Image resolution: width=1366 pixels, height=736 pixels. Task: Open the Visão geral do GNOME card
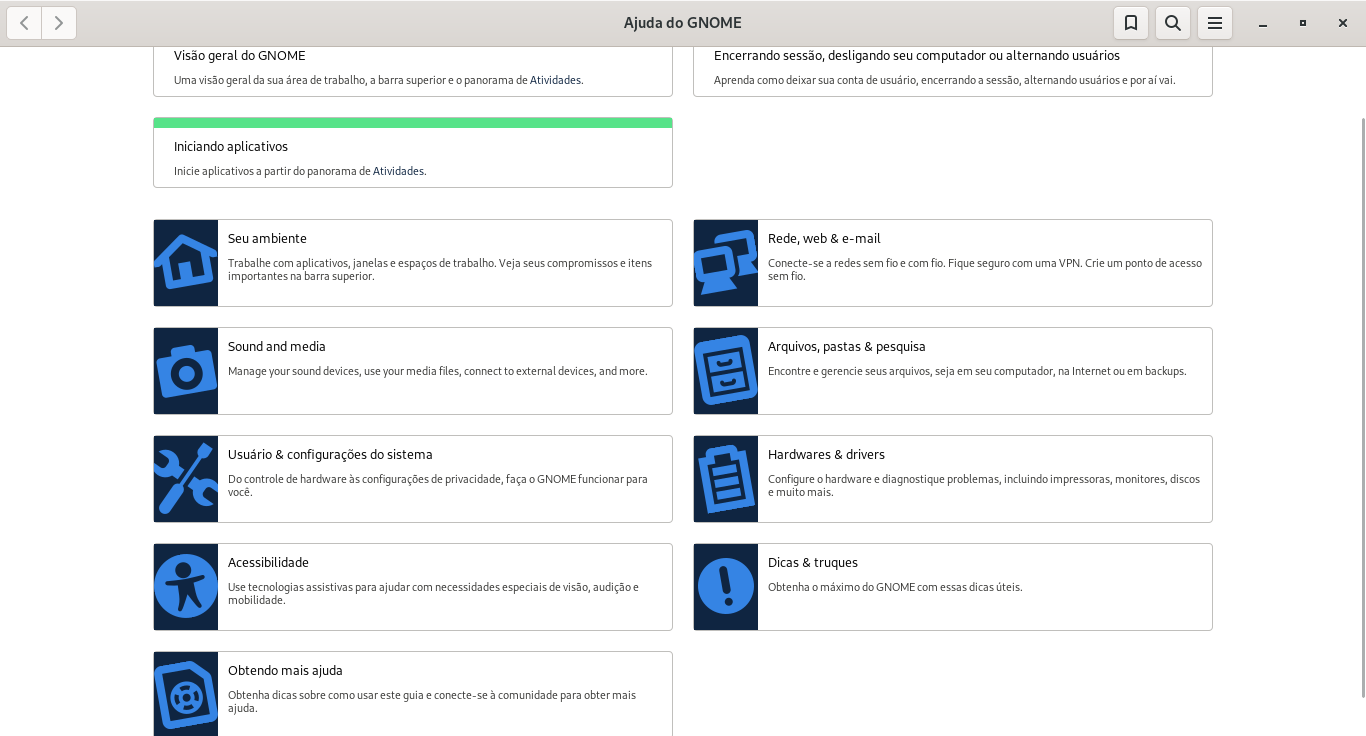[x=413, y=71]
